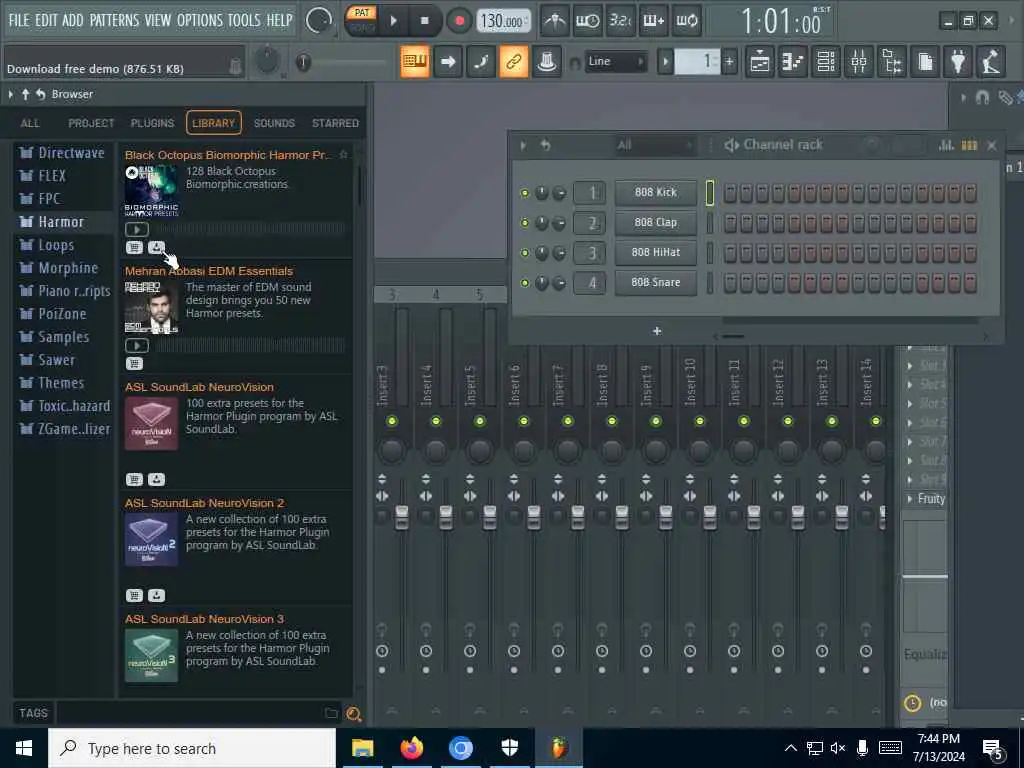The height and width of the screenshot is (768, 1024).
Task: Expand the Fruity effect slot arrow
Action: tap(910, 499)
